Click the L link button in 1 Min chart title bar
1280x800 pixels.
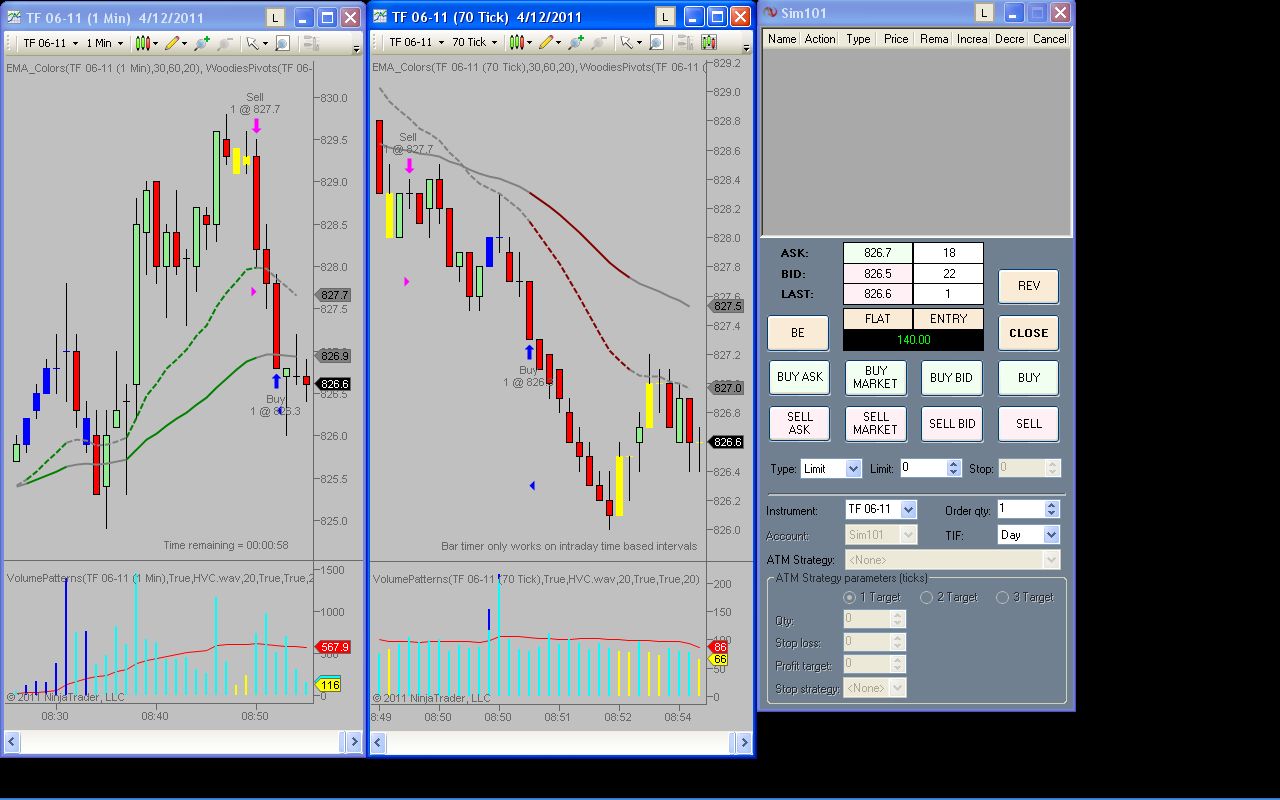click(x=276, y=17)
